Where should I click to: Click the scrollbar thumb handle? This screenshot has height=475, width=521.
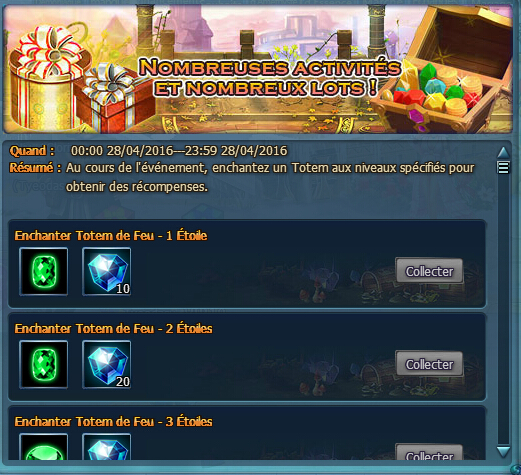pyautogui.click(x=503, y=167)
